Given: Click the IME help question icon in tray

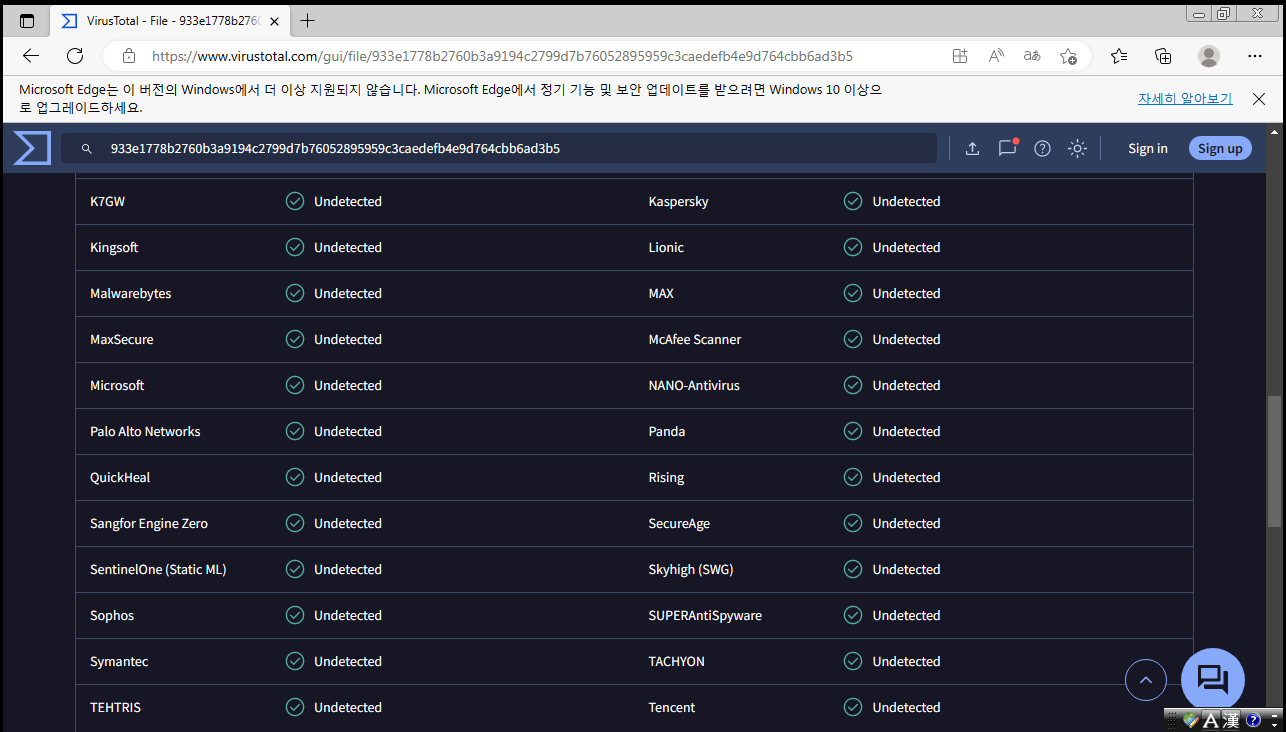Looking at the screenshot, I should click(x=1252, y=720).
